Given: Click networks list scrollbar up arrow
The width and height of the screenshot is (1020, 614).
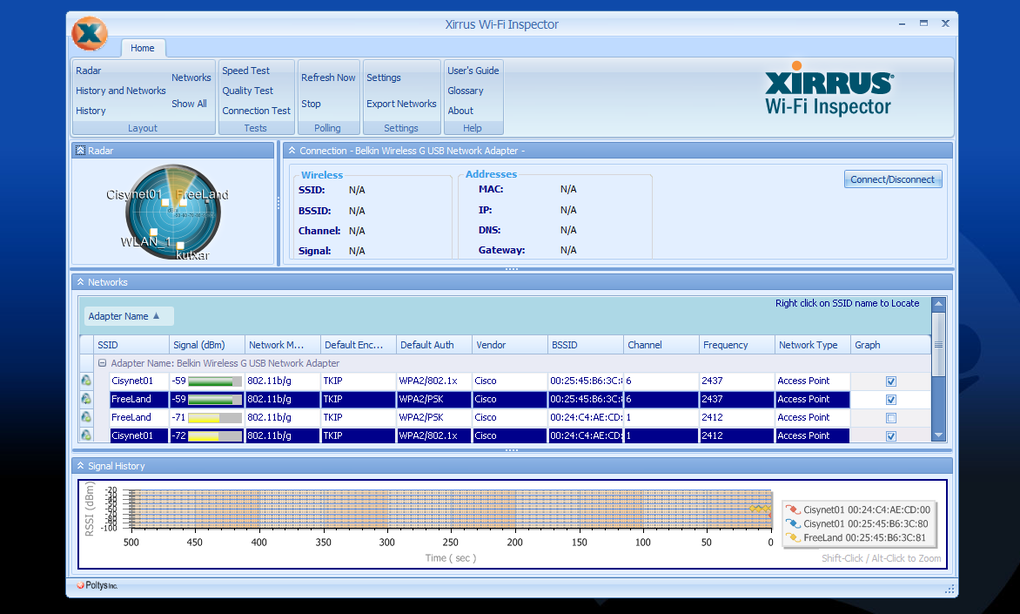Looking at the screenshot, I should [938, 304].
